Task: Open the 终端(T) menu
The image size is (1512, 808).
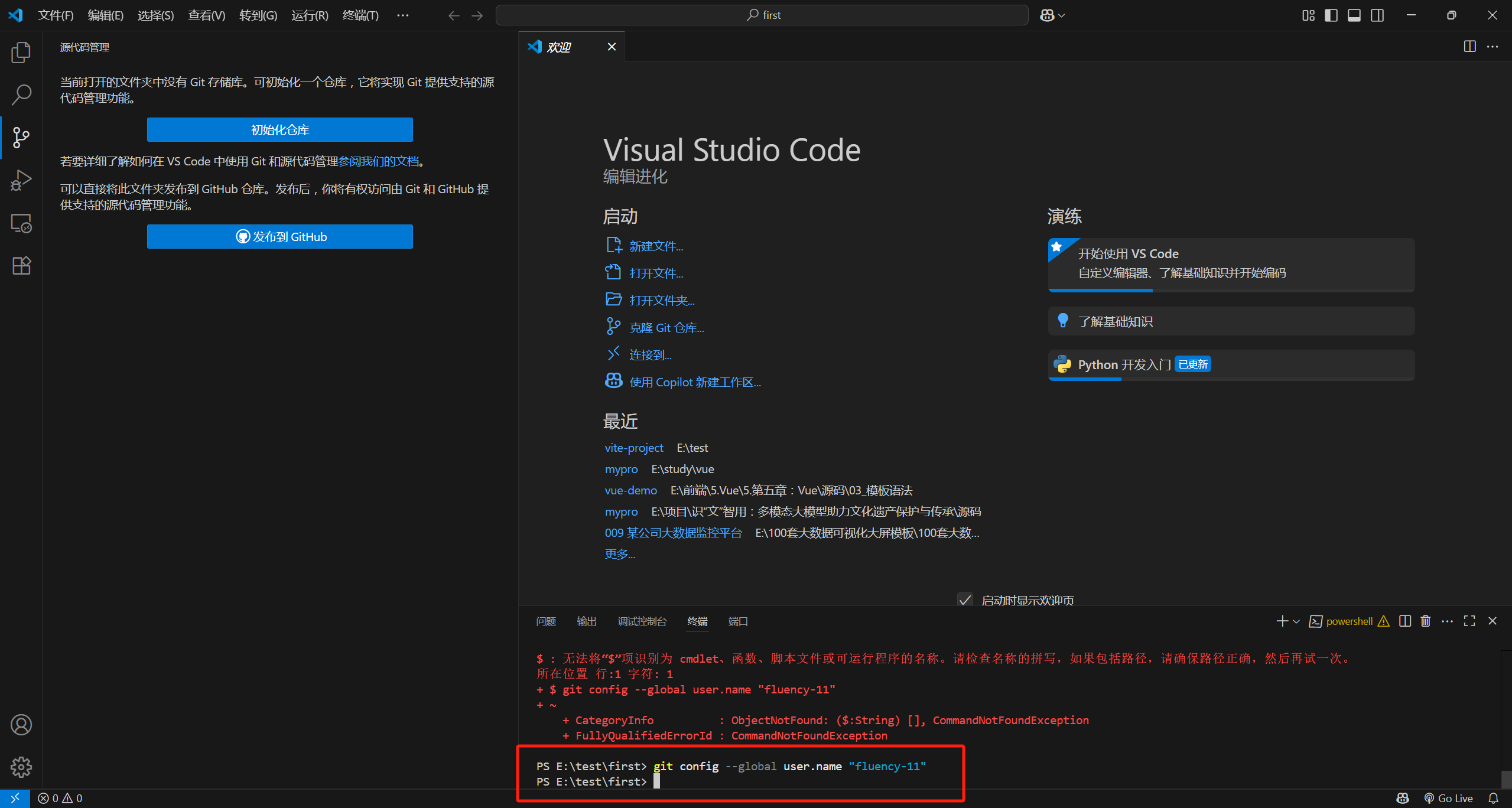Action: 360,15
